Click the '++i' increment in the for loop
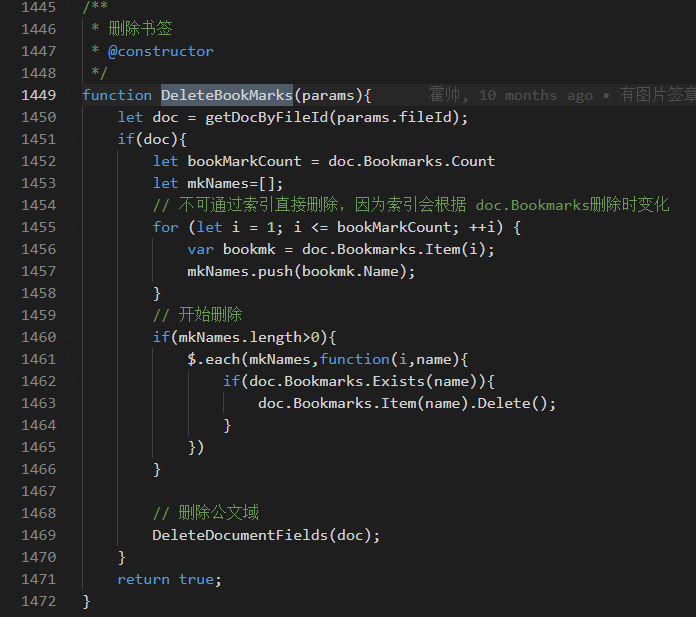The height and width of the screenshot is (617, 696). tap(482, 227)
